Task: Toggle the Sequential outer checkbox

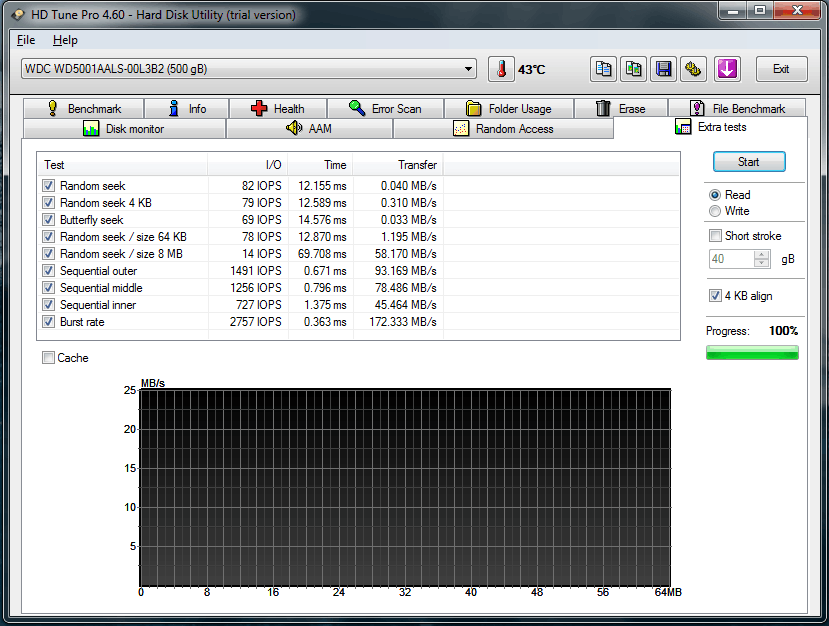Action: [x=49, y=271]
